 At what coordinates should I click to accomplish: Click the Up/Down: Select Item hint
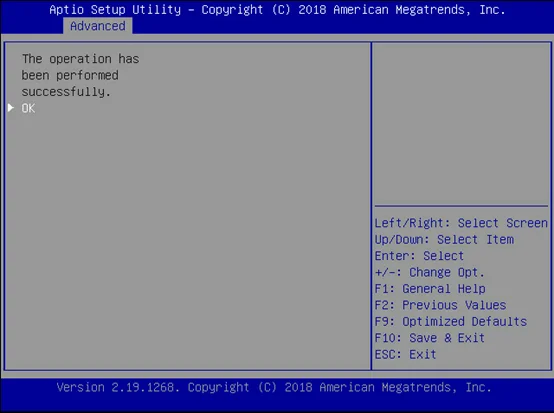pos(444,240)
